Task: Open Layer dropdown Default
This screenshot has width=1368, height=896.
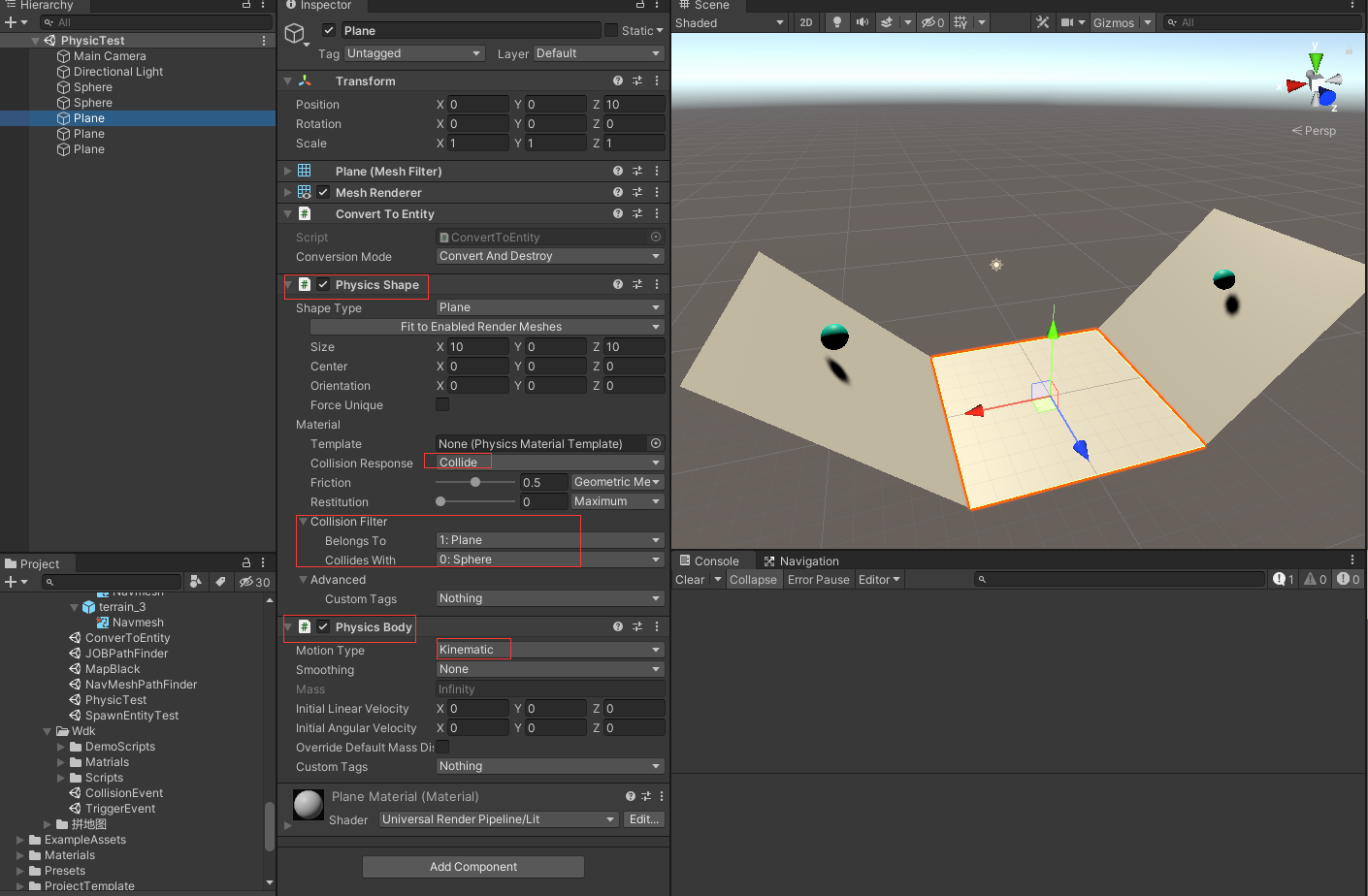Action: click(x=599, y=53)
